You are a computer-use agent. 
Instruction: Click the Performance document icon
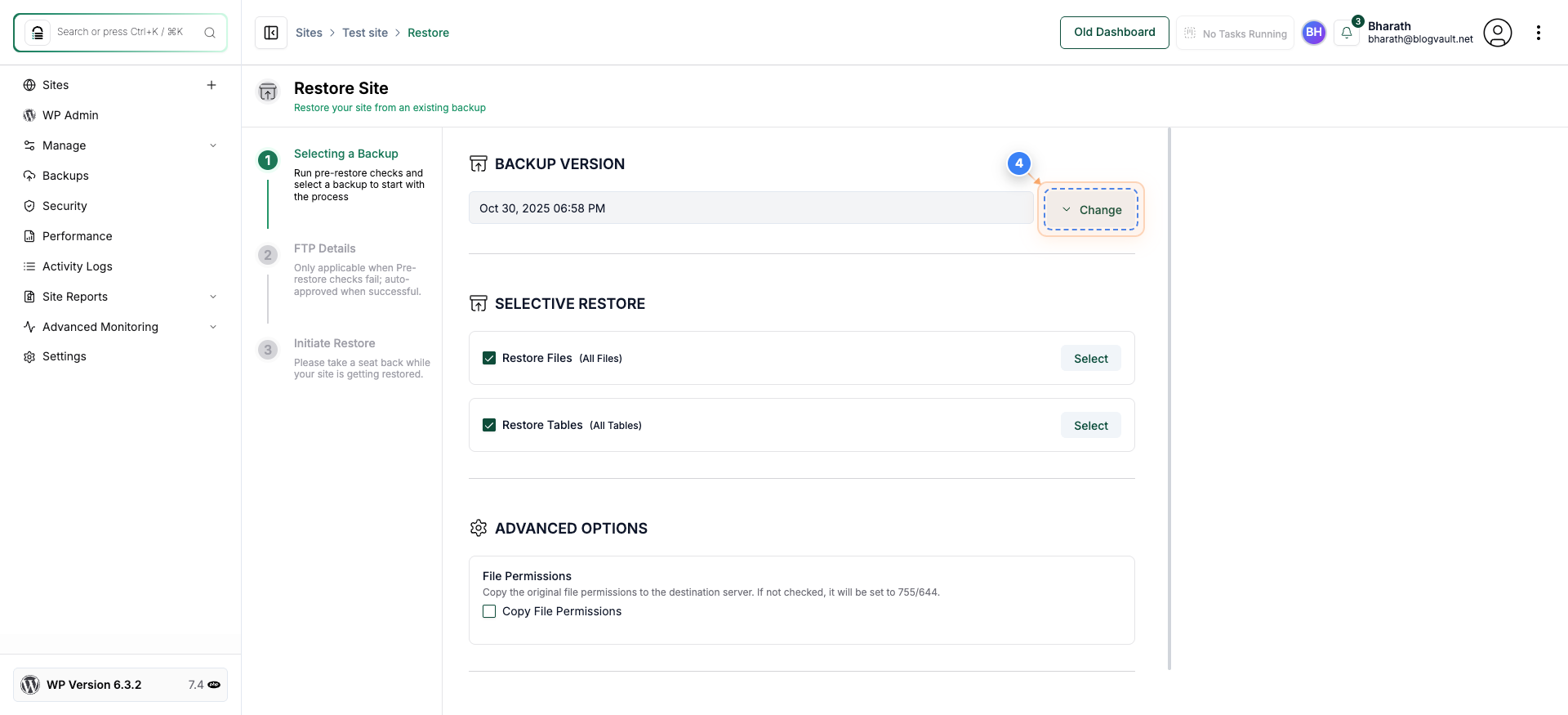point(29,236)
